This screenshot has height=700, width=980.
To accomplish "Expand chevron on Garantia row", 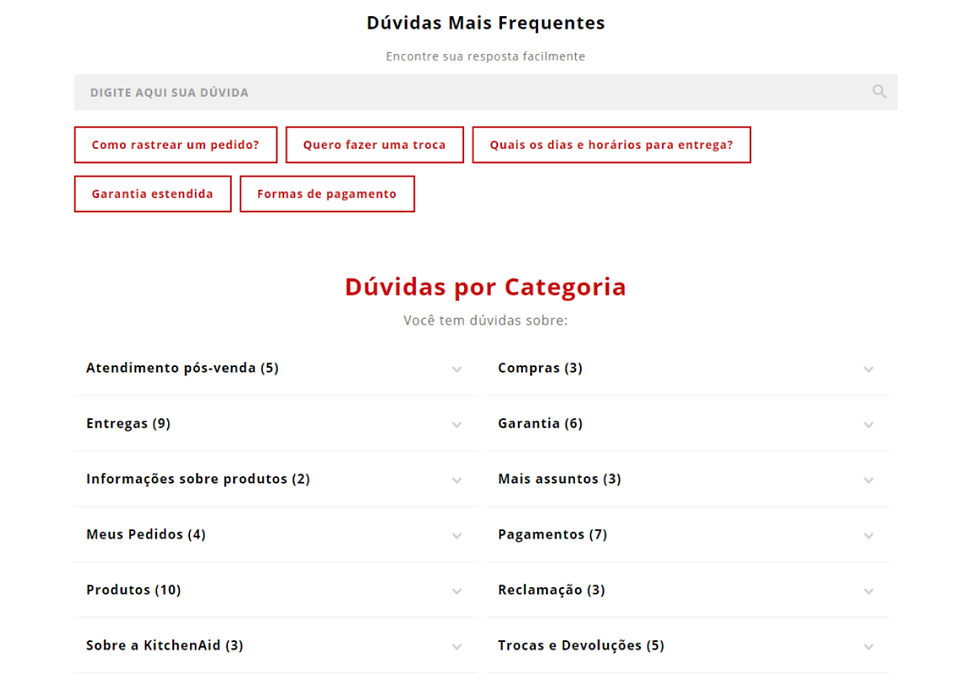I will tap(868, 425).
